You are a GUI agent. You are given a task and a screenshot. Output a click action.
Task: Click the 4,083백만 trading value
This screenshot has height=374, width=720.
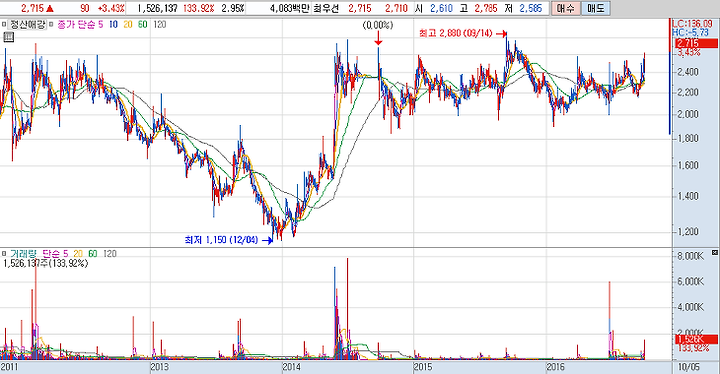(290, 9)
